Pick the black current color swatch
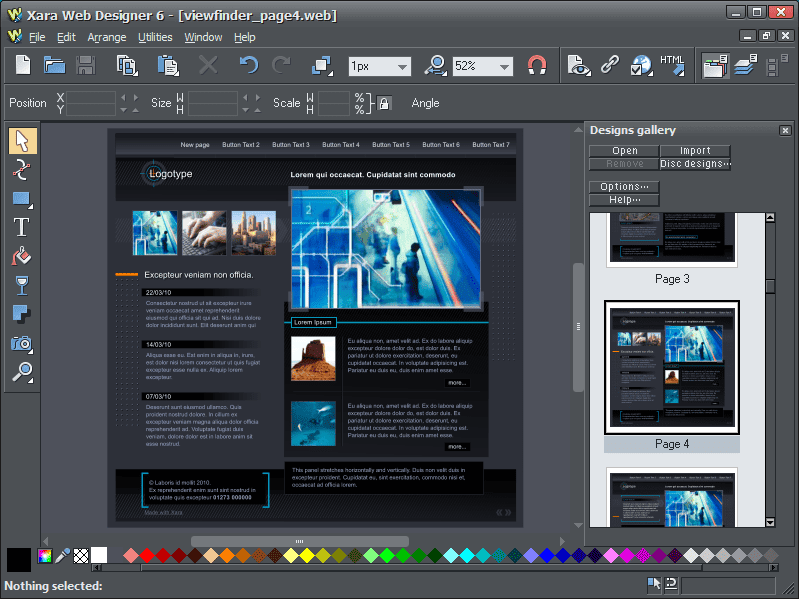 point(19,559)
